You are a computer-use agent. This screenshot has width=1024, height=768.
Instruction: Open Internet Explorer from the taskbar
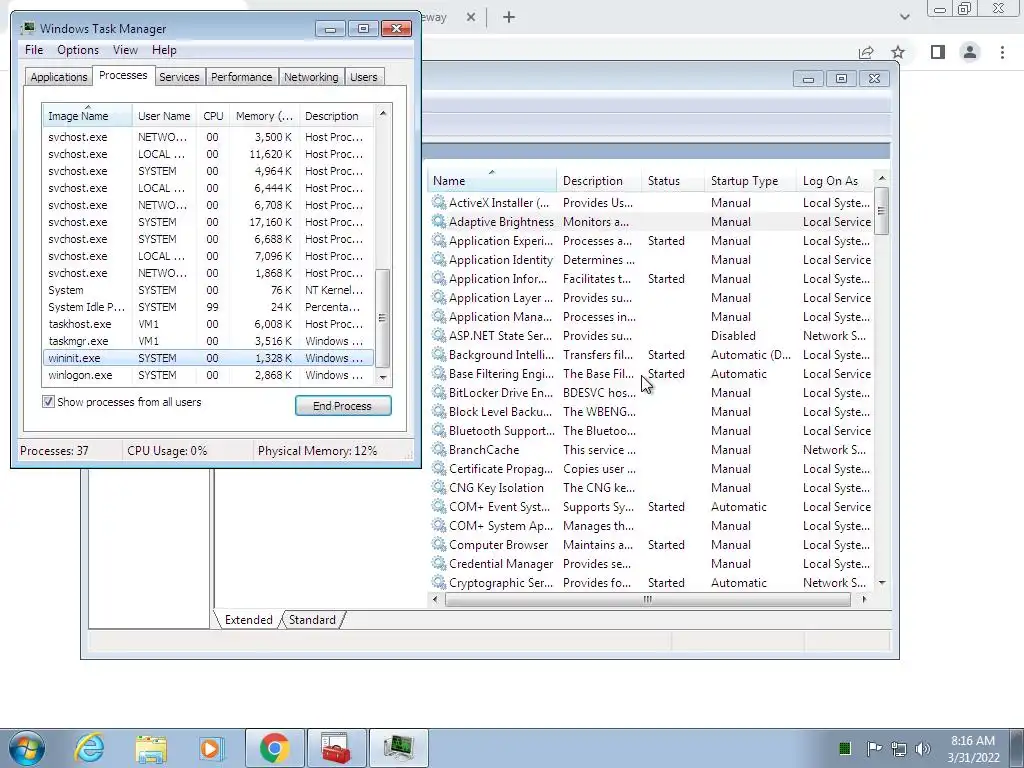point(89,748)
